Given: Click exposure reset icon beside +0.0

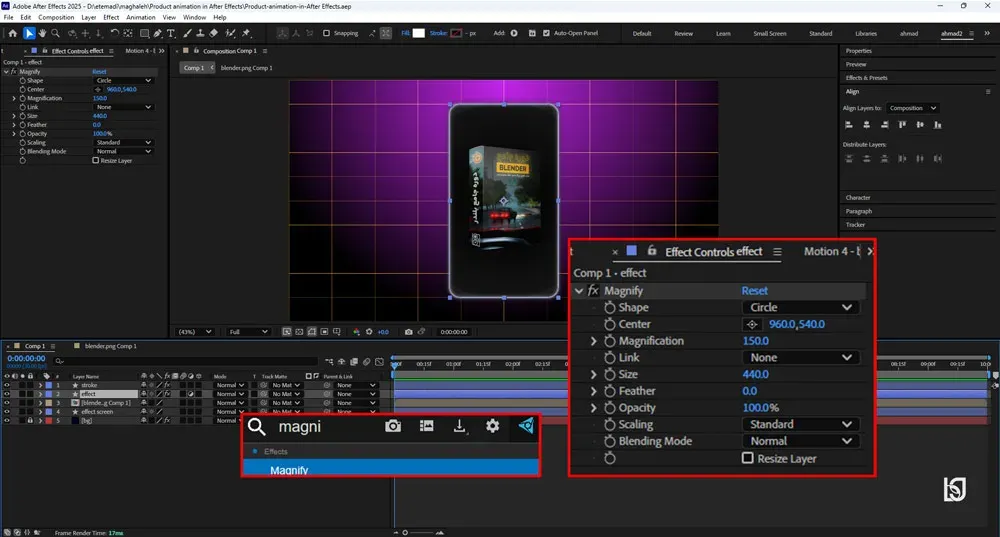Looking at the screenshot, I should coord(369,332).
